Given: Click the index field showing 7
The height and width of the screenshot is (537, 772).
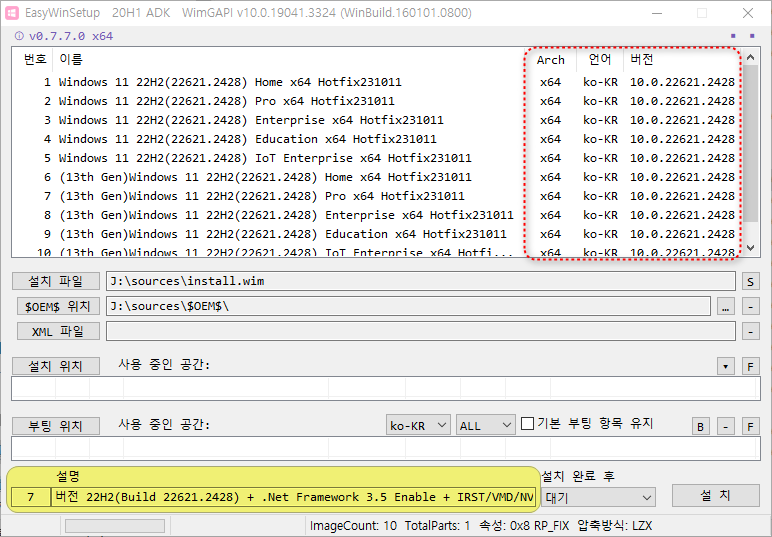Looking at the screenshot, I should 31,497.
